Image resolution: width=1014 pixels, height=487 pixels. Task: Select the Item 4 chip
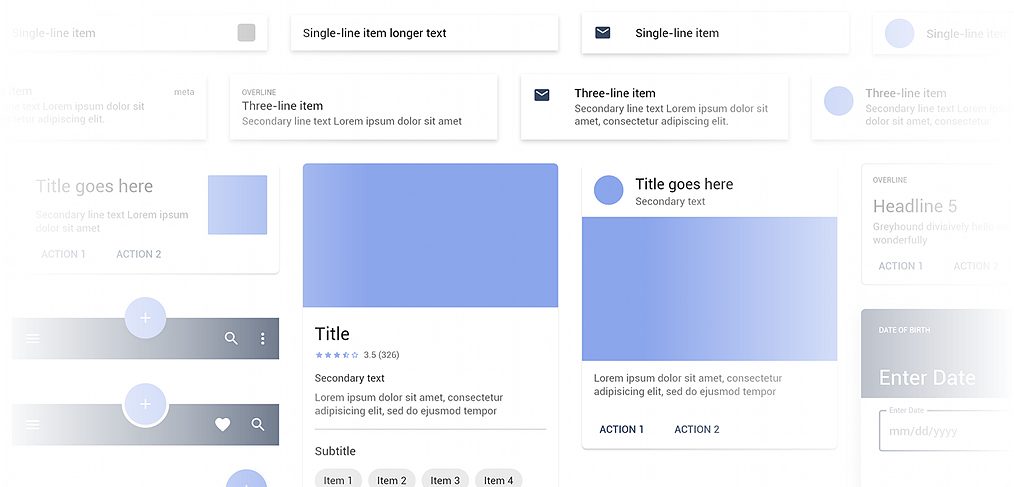coord(498,480)
